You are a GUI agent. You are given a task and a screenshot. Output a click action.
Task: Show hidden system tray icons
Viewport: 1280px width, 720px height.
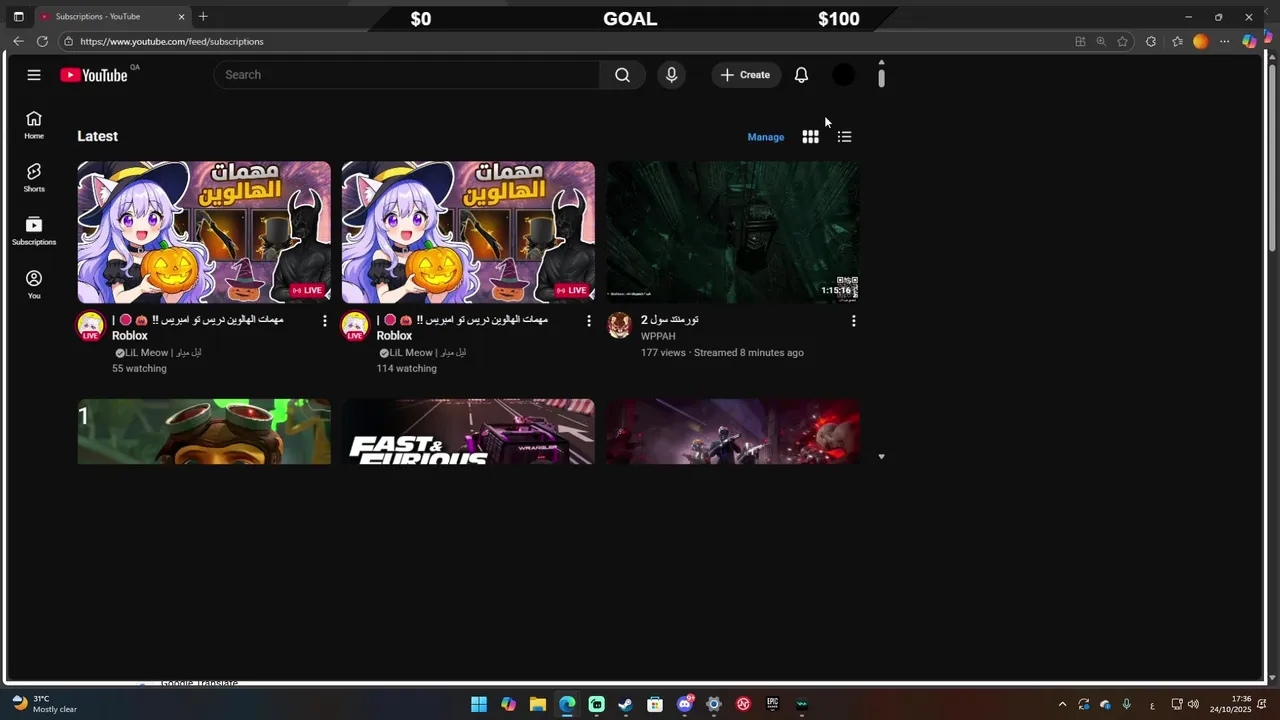tap(1062, 704)
